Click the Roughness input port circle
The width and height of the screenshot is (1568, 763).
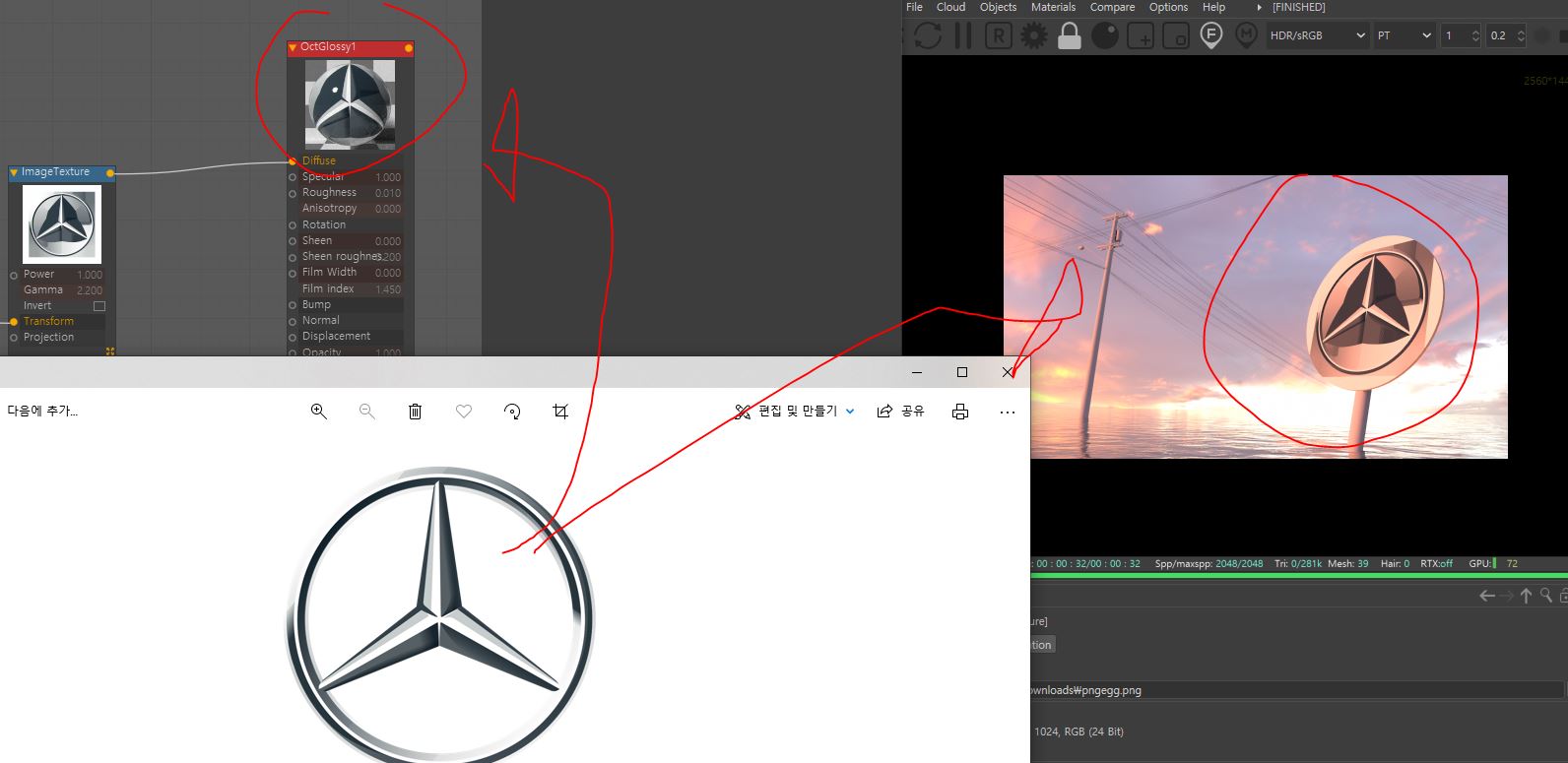pos(293,193)
